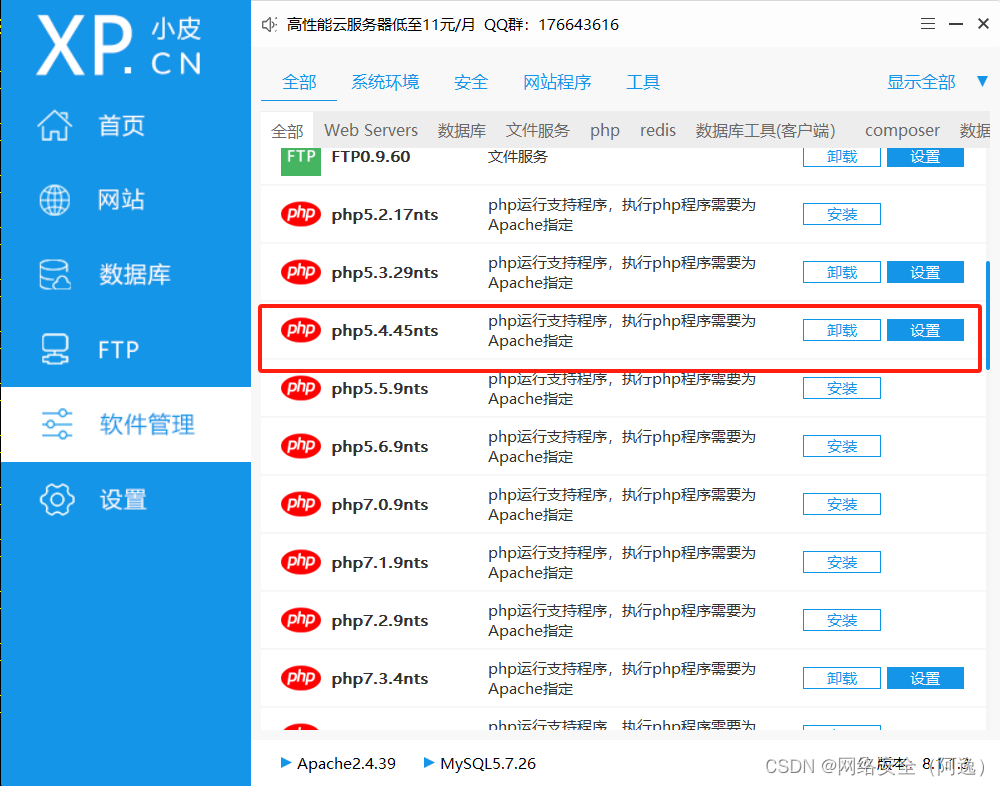Select the 数据库工具(客户端) sub-tab
This screenshot has width=1000, height=786.
point(765,130)
